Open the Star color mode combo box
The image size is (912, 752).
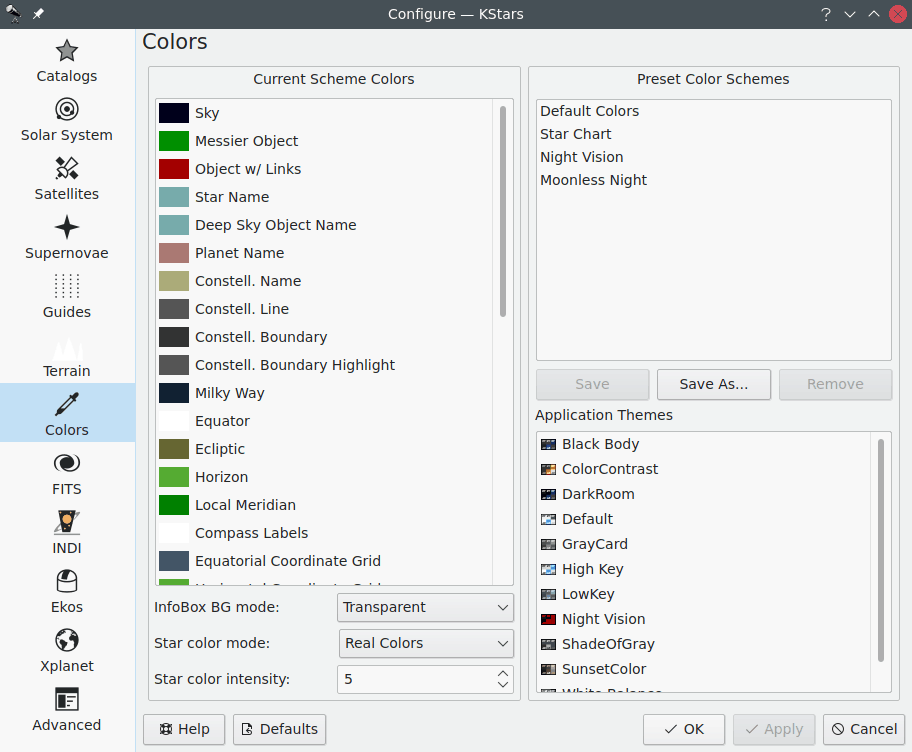click(x=425, y=643)
